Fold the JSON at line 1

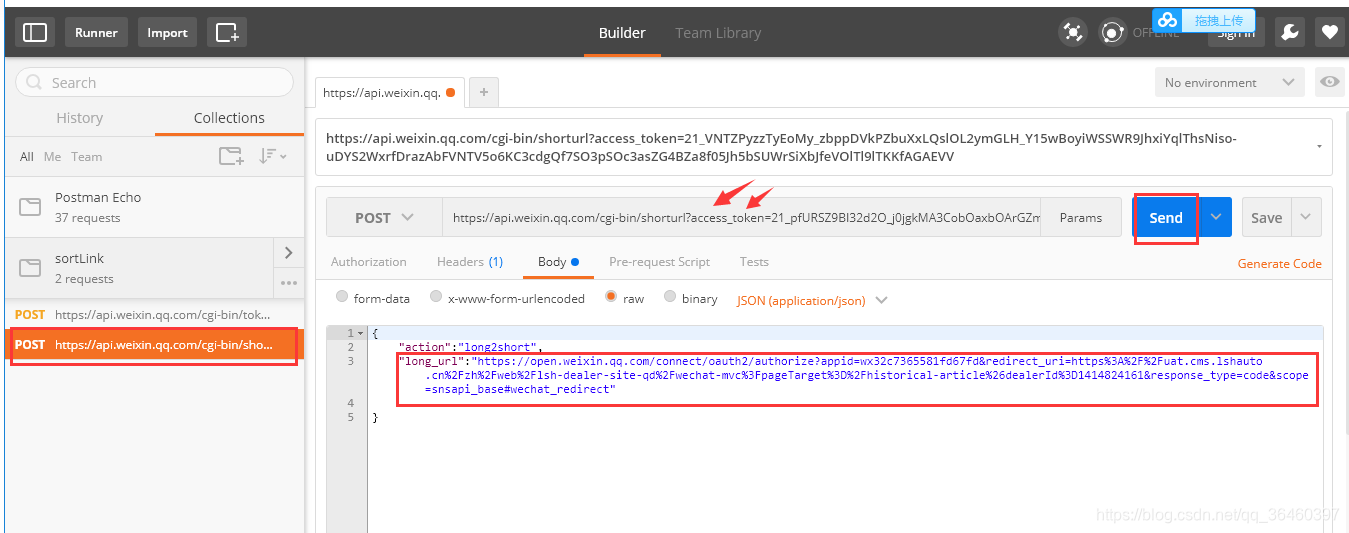click(x=361, y=332)
